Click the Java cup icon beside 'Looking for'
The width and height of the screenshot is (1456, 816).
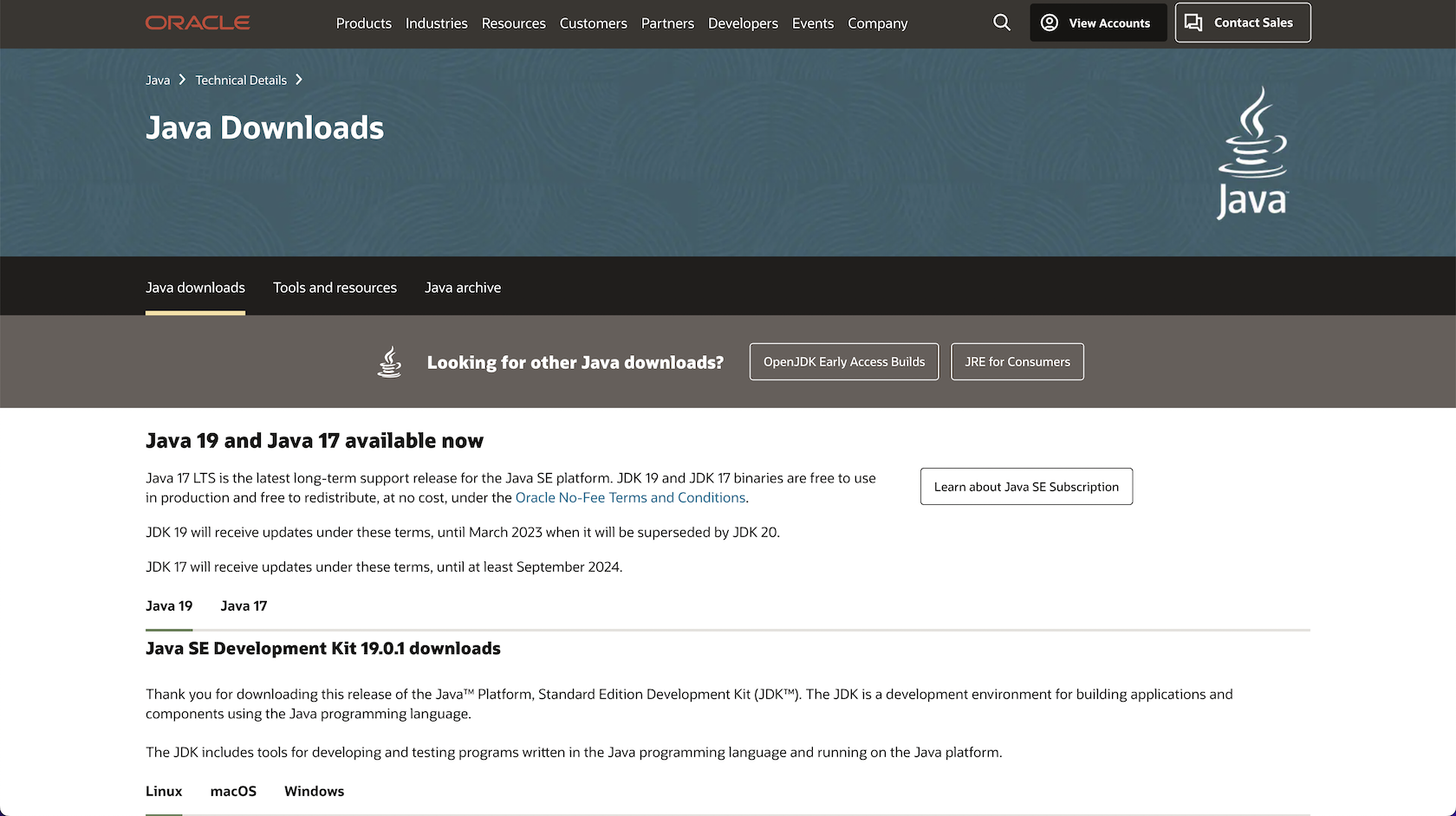click(x=390, y=362)
